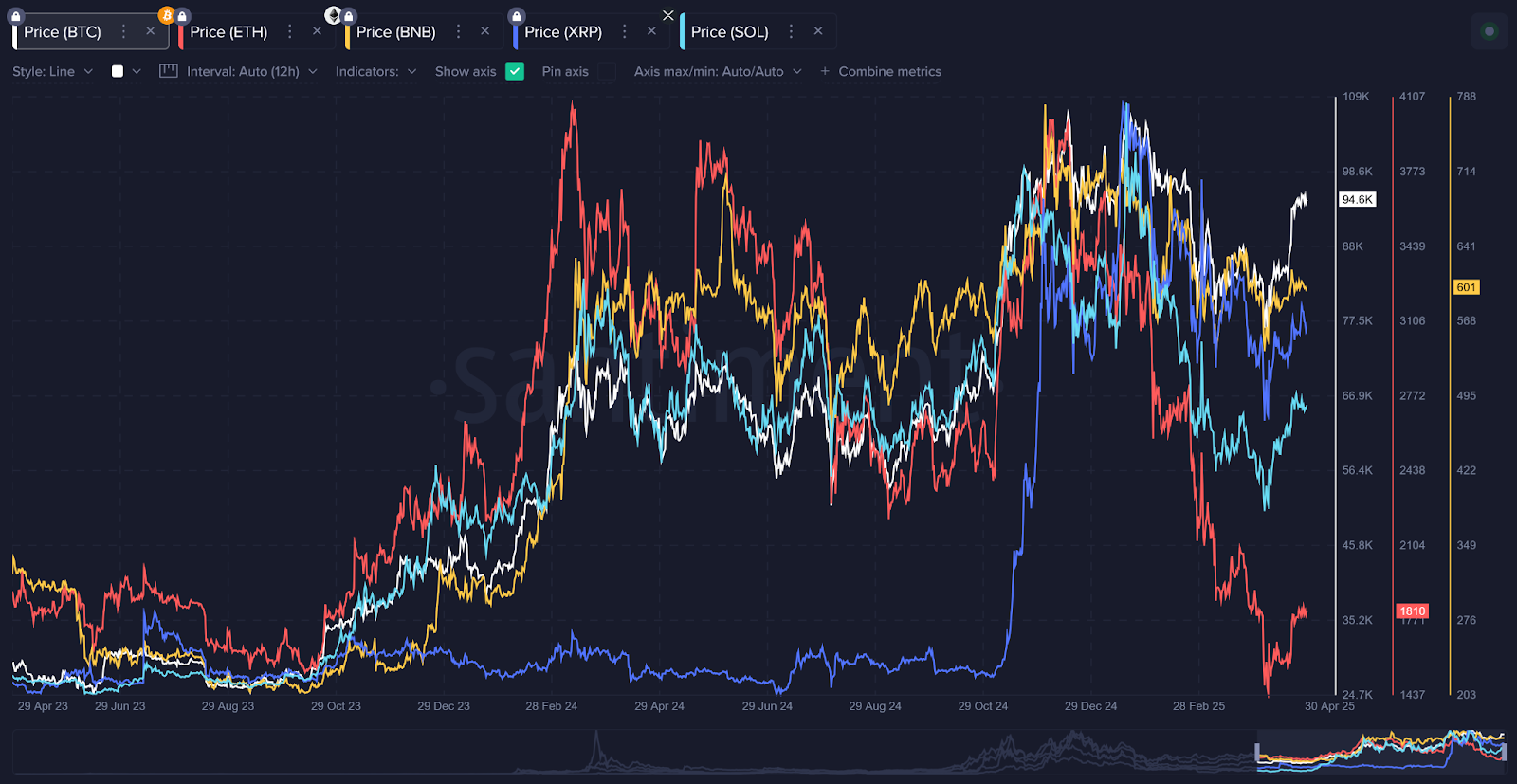
Task: Open the Interval: Auto (12h) dropdown
Action: point(251,71)
